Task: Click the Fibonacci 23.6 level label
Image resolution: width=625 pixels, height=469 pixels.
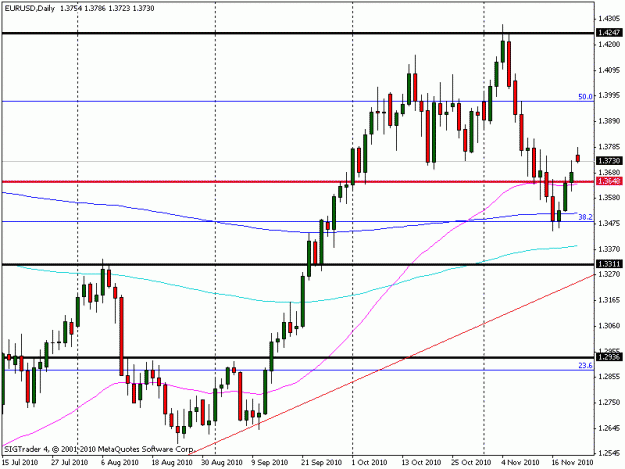Action: pyautogui.click(x=586, y=365)
